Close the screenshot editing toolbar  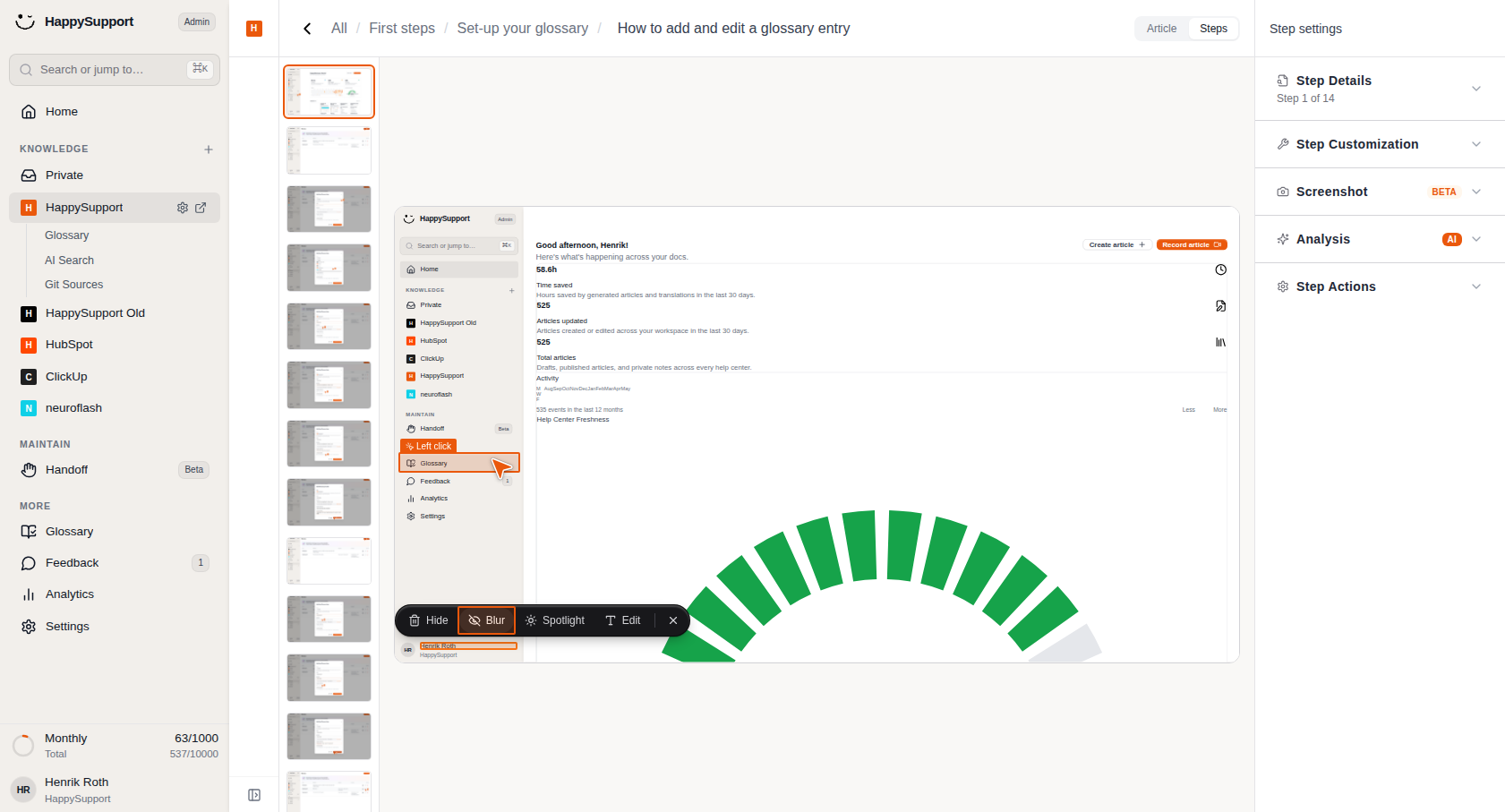pyautogui.click(x=673, y=620)
